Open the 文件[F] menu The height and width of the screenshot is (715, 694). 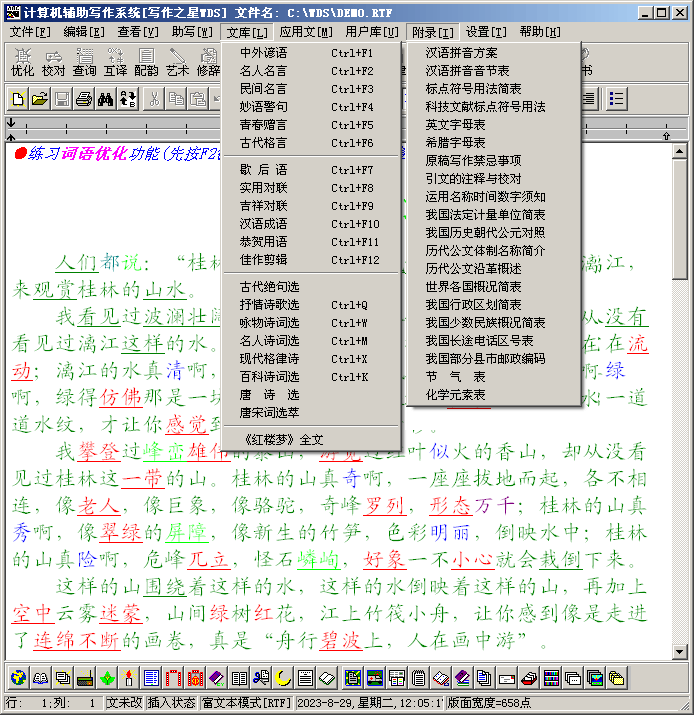click(x=30, y=32)
